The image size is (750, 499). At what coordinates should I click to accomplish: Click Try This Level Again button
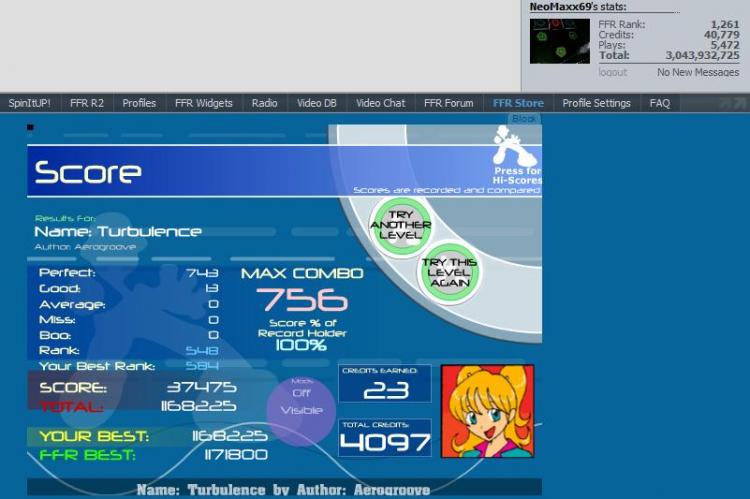(449, 272)
